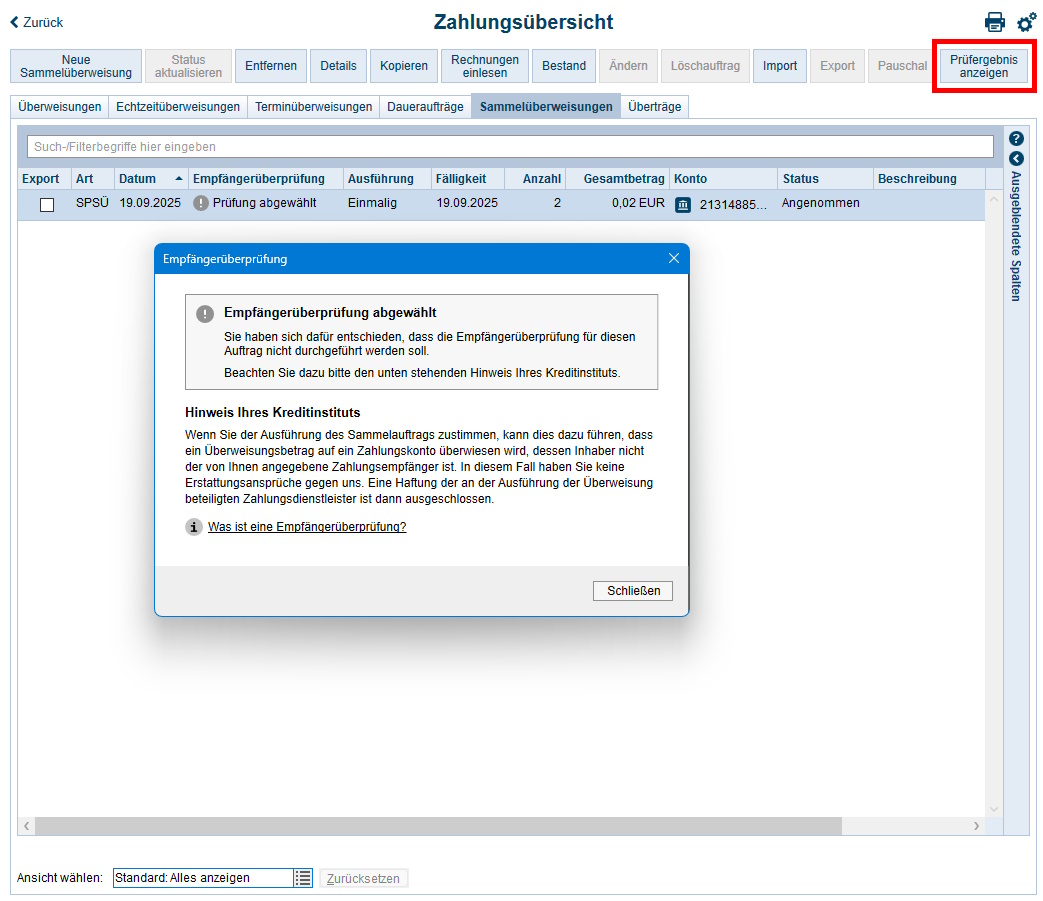
Task: Click the info icon beside the Empfängerüberprüfung link
Action: [x=193, y=526]
